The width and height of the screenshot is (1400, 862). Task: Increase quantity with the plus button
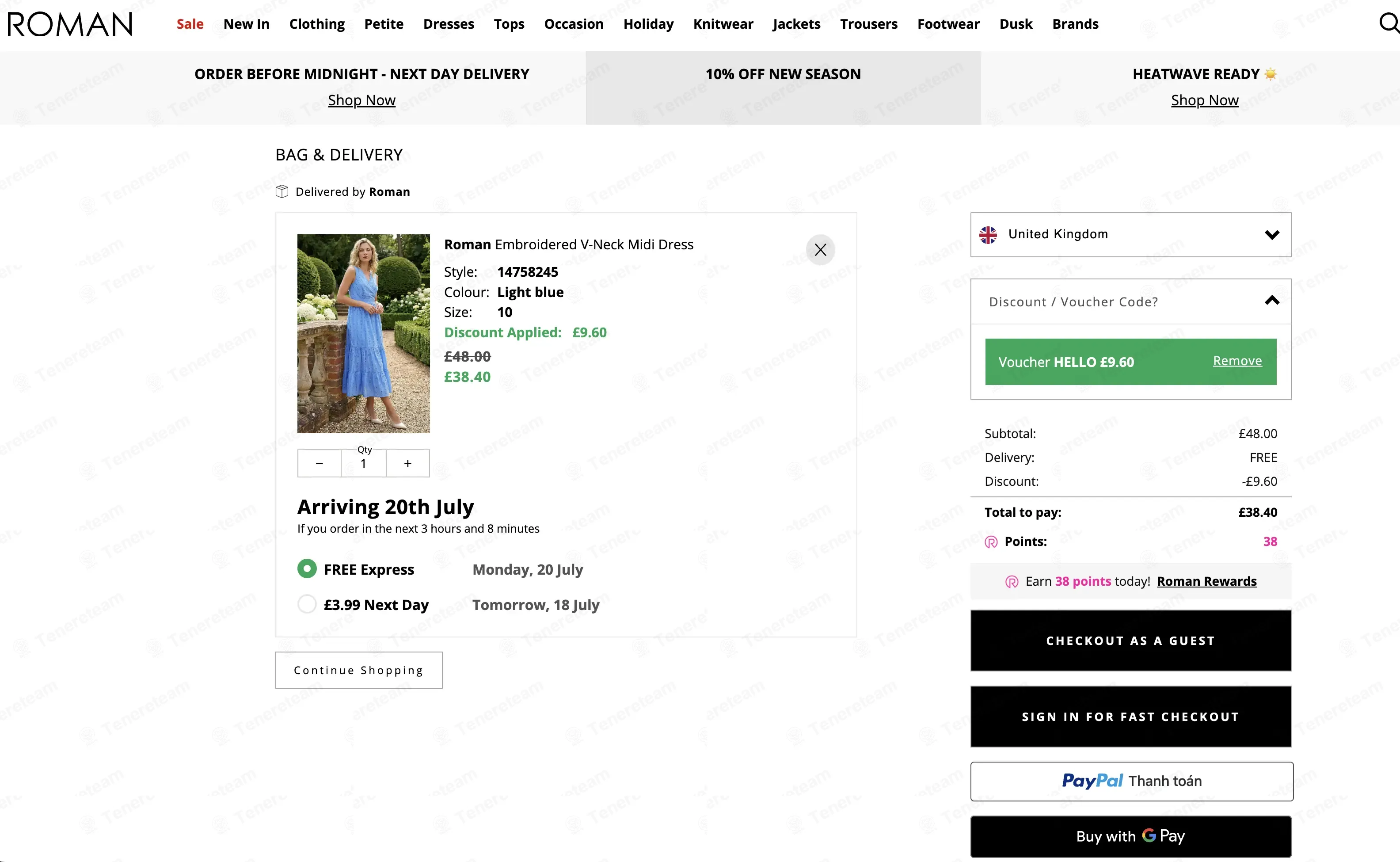click(x=407, y=464)
